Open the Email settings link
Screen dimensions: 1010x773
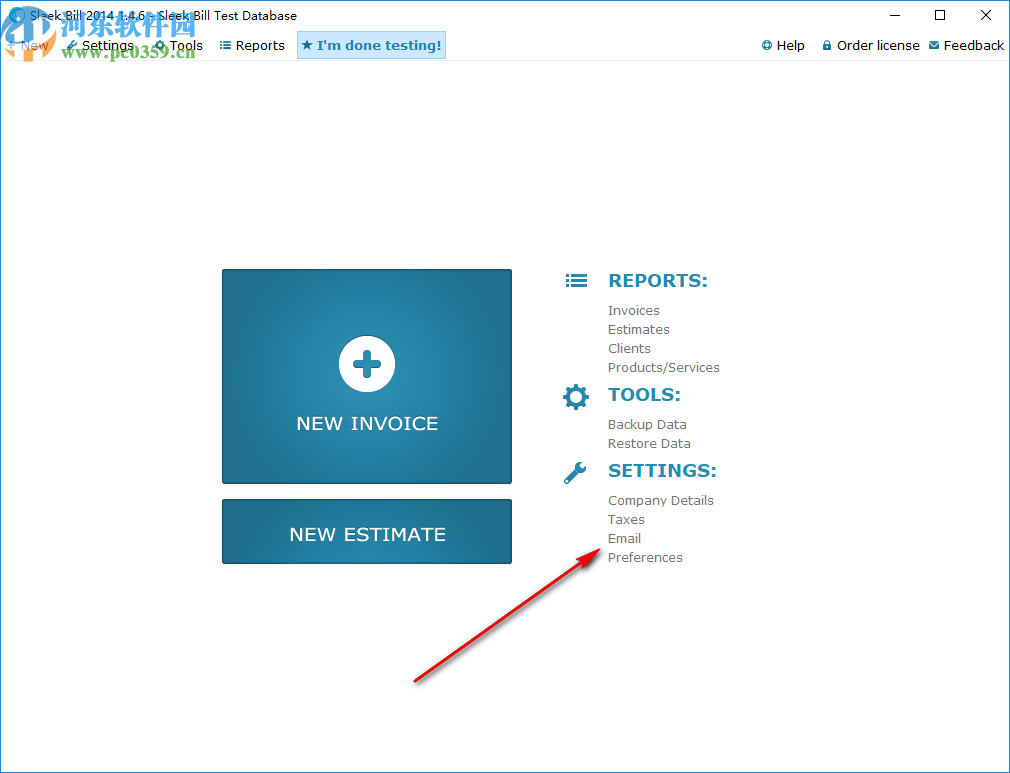tap(624, 539)
